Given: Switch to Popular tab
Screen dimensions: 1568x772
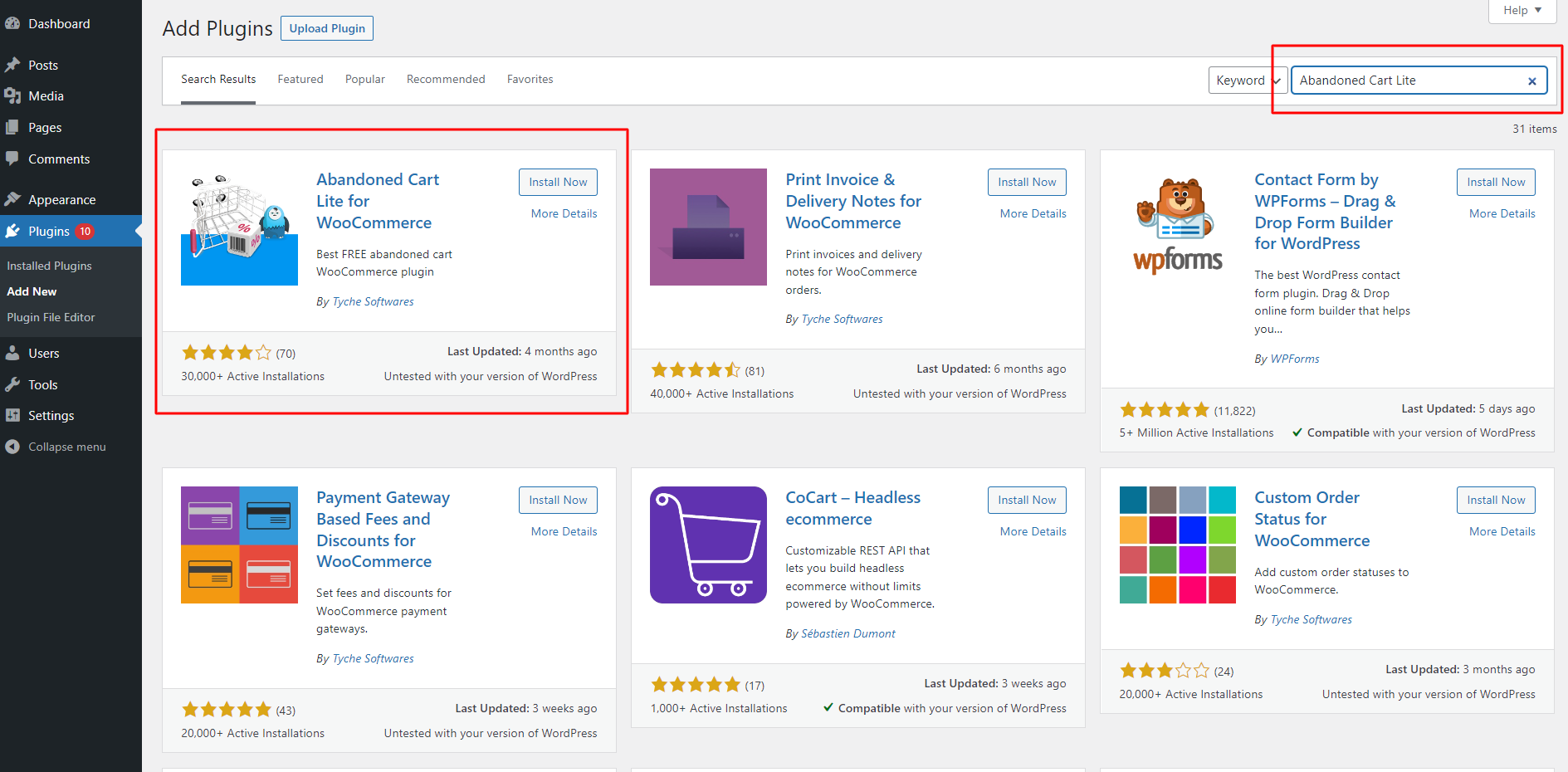Looking at the screenshot, I should 365,80.
